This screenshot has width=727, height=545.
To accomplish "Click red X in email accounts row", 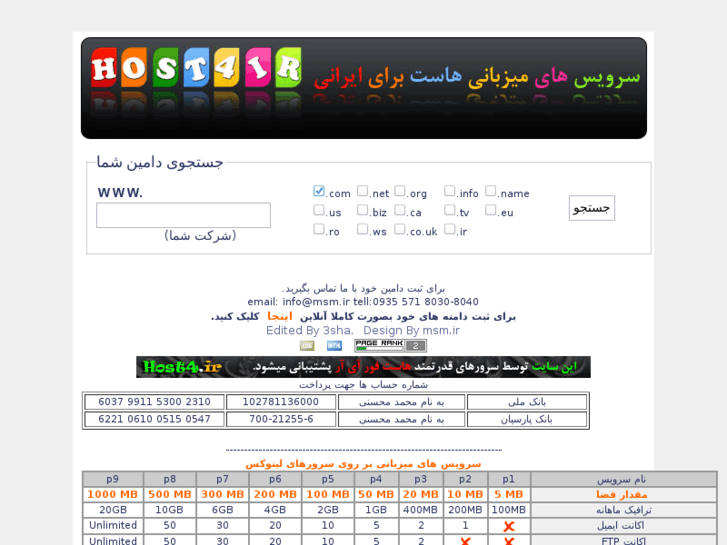I will [x=509, y=526].
